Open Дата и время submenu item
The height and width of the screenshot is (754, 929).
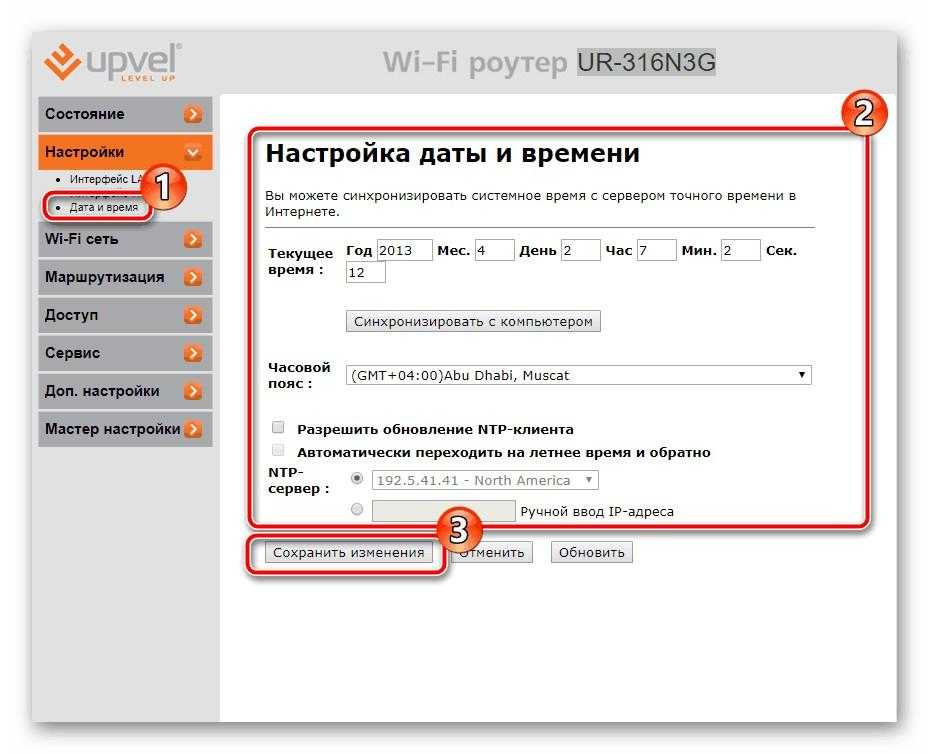coord(103,208)
